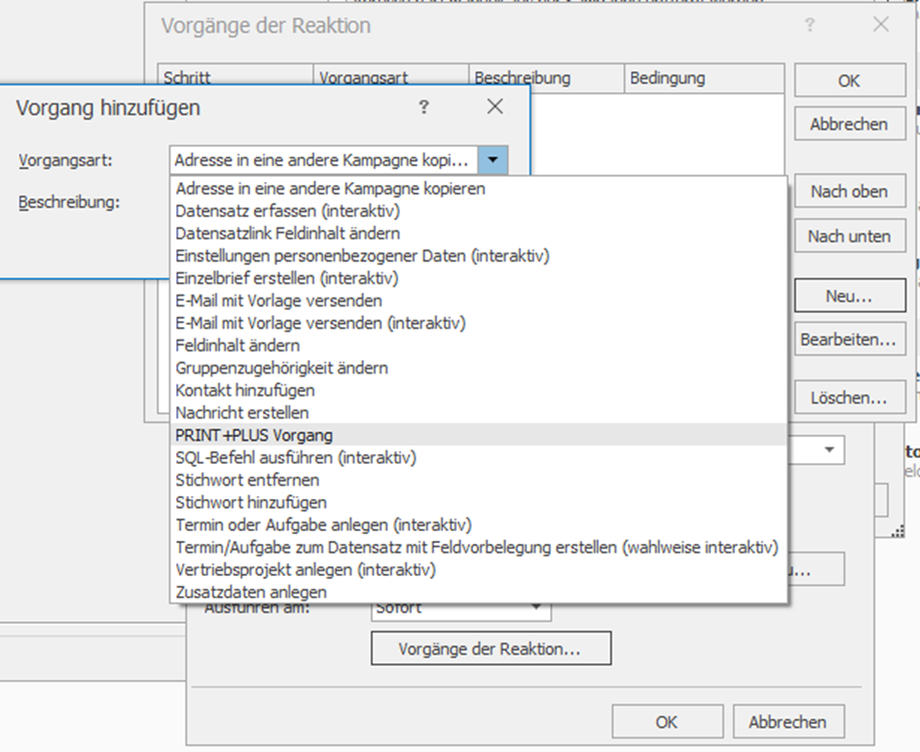Screen dimensions: 920x752
Task: Select 'Adresse in eine andere Kampagne kopieren'
Action: (330, 188)
